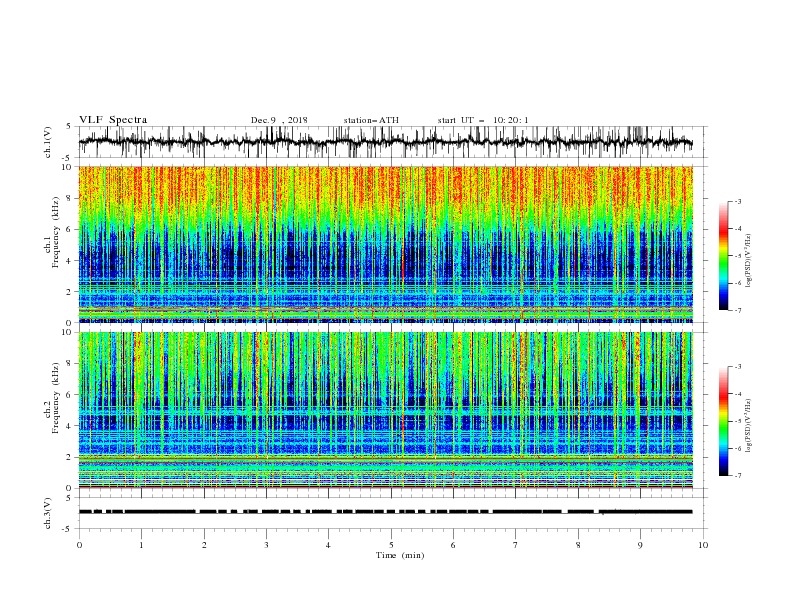Click the ch.3 black signal trace
Screen dimensions: 792x612
point(386,512)
